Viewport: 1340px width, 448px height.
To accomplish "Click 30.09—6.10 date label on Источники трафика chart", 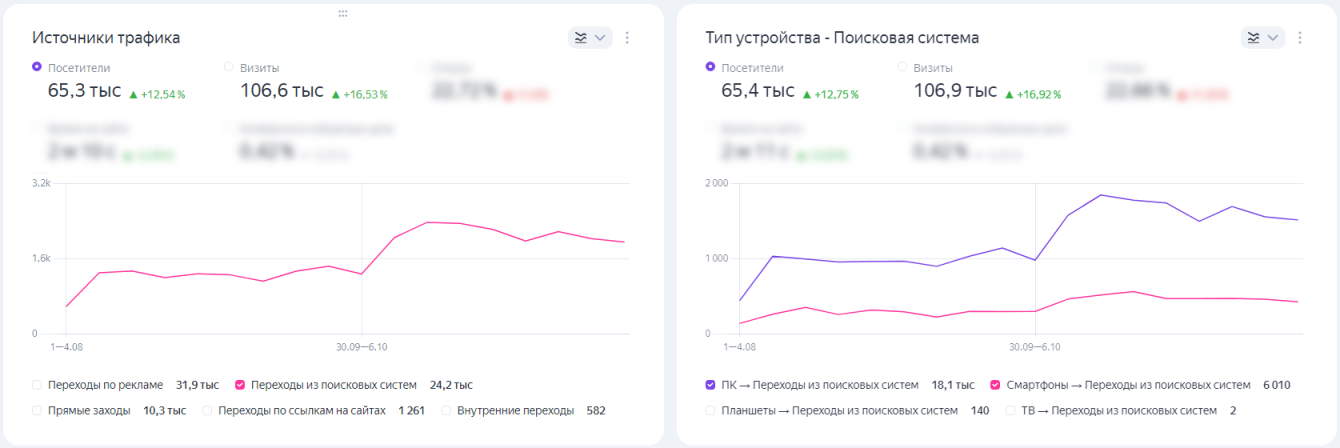I will tap(361, 346).
